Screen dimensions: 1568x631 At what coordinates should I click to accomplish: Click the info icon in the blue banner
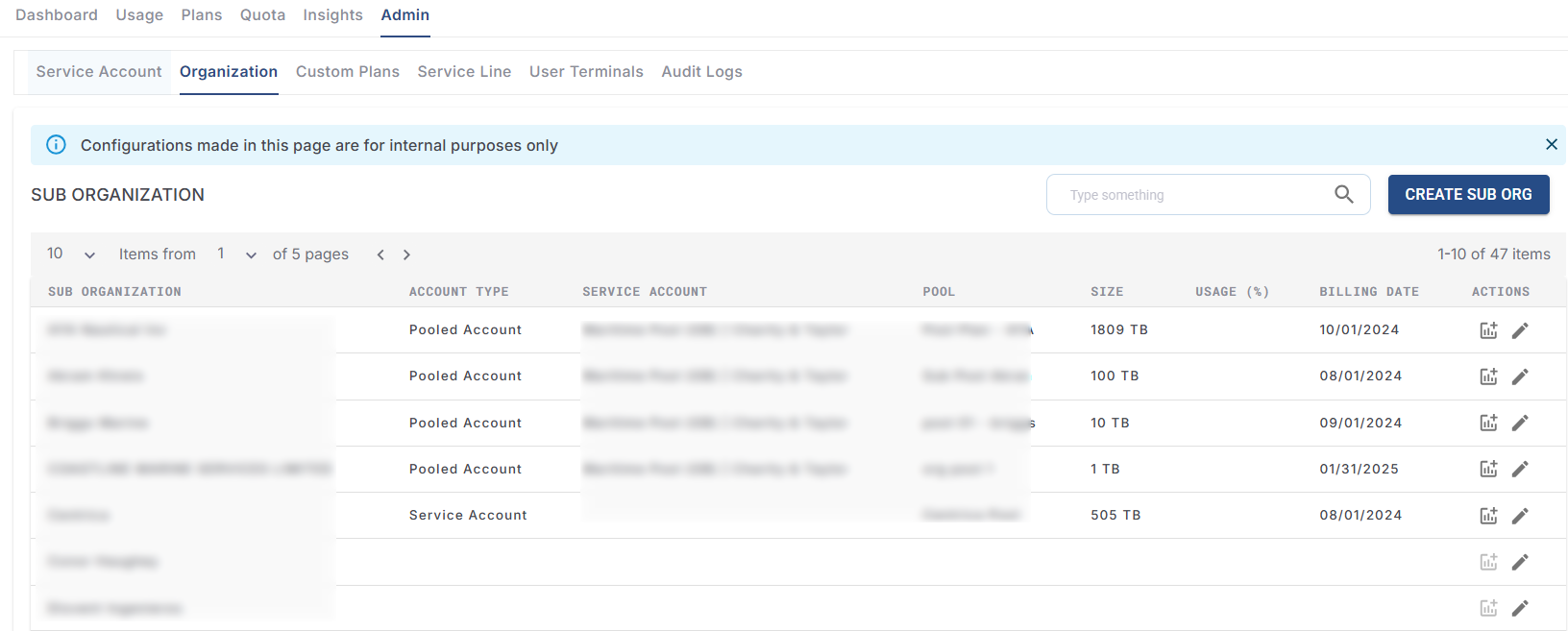tap(57, 145)
